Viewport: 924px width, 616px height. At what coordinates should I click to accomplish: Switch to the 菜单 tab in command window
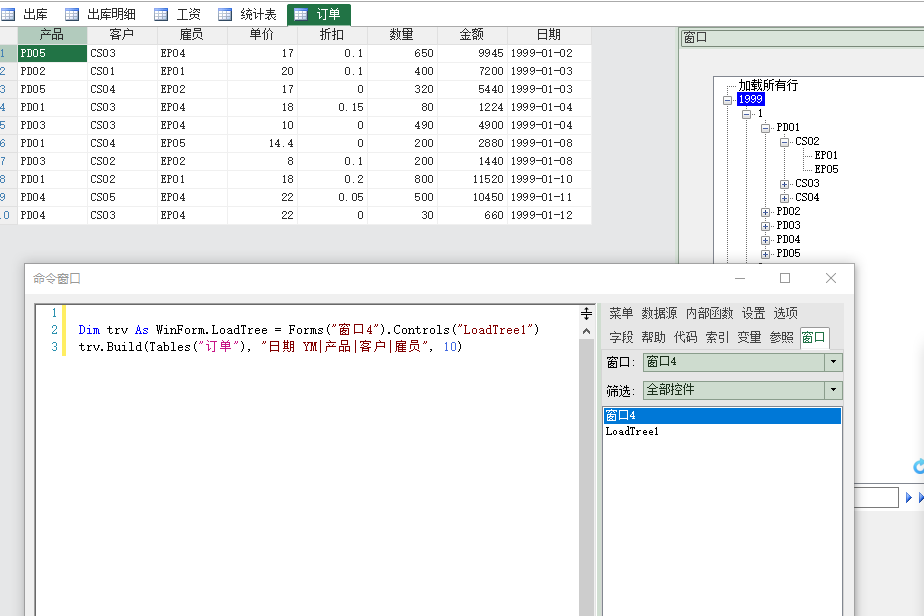(x=621, y=313)
